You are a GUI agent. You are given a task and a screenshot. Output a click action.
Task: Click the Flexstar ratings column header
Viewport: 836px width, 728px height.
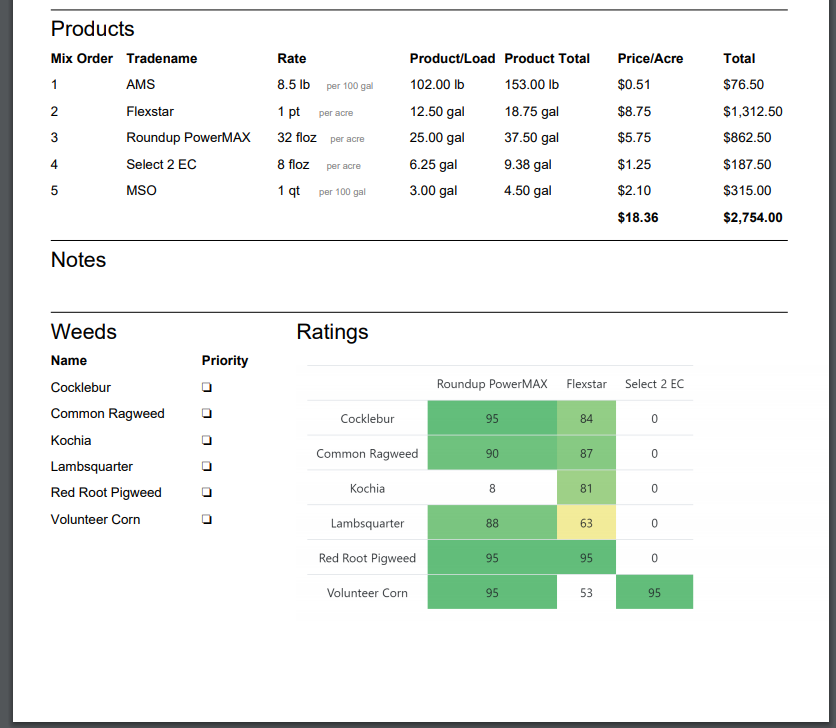(x=586, y=384)
